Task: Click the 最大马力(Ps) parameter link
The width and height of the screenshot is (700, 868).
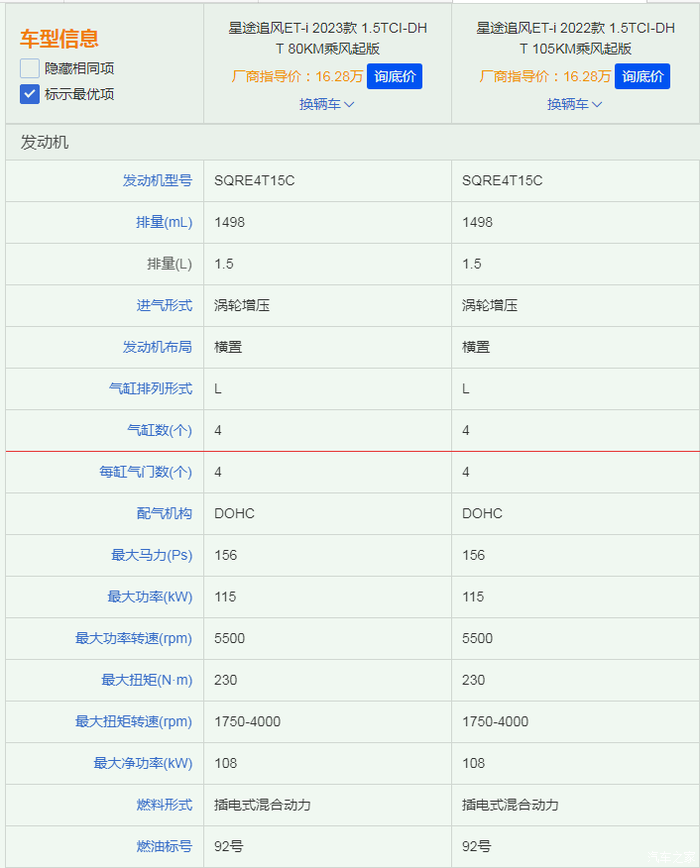Action: (x=152, y=555)
